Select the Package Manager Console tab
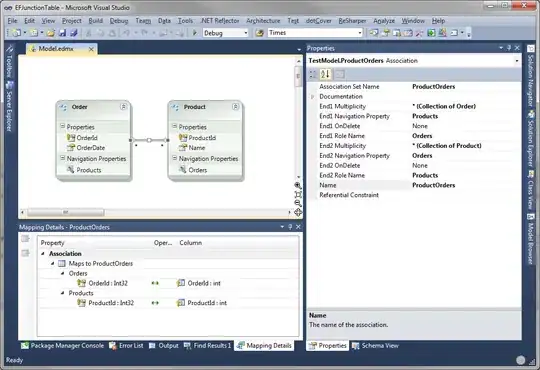540x370 pixels. point(62,346)
